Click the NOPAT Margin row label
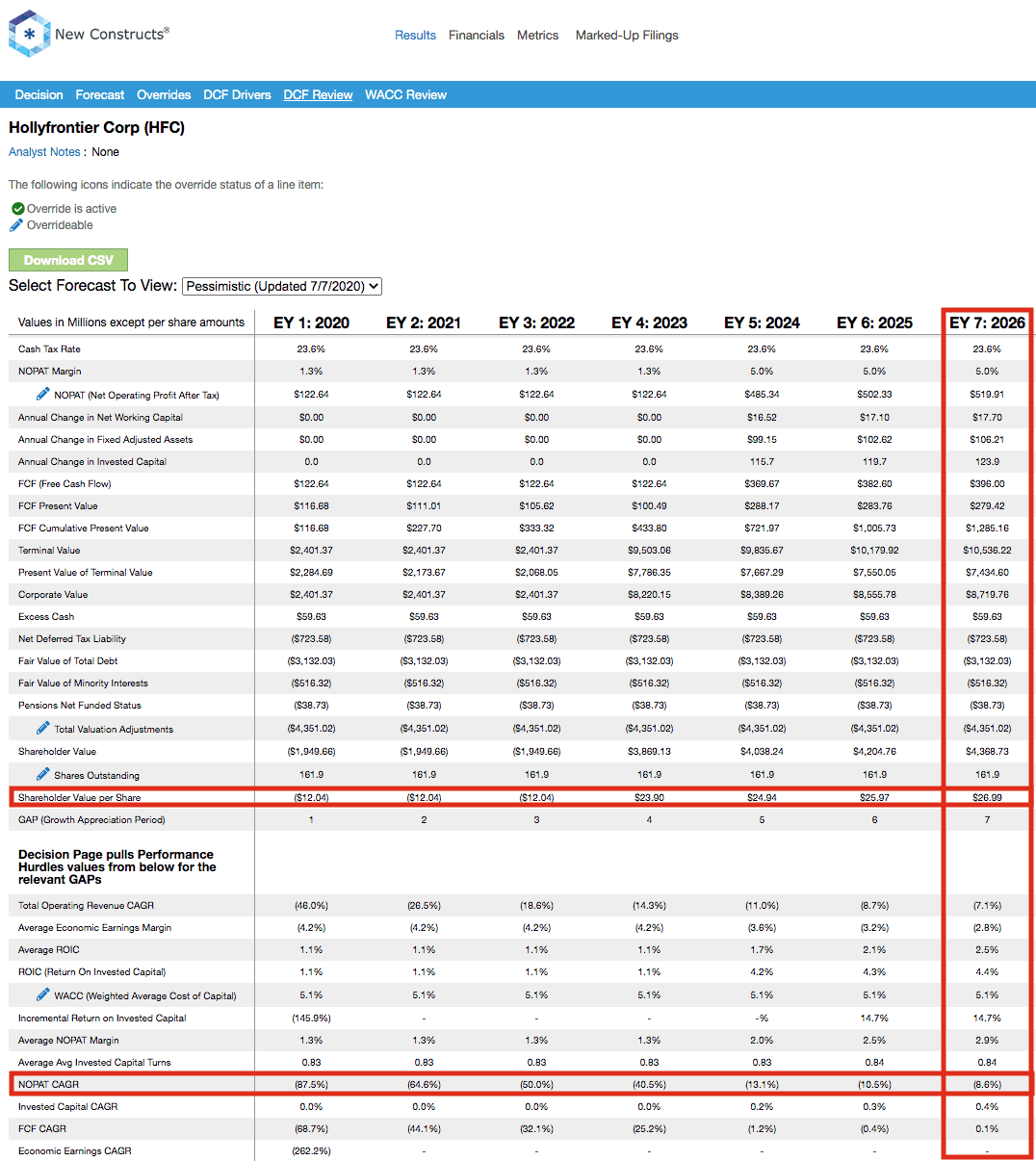 click(49, 372)
